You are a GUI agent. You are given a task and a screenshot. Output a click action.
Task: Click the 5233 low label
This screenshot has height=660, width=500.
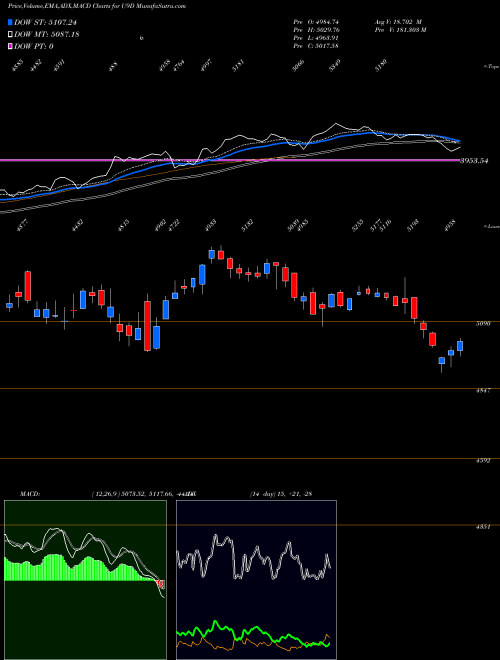coord(358,224)
